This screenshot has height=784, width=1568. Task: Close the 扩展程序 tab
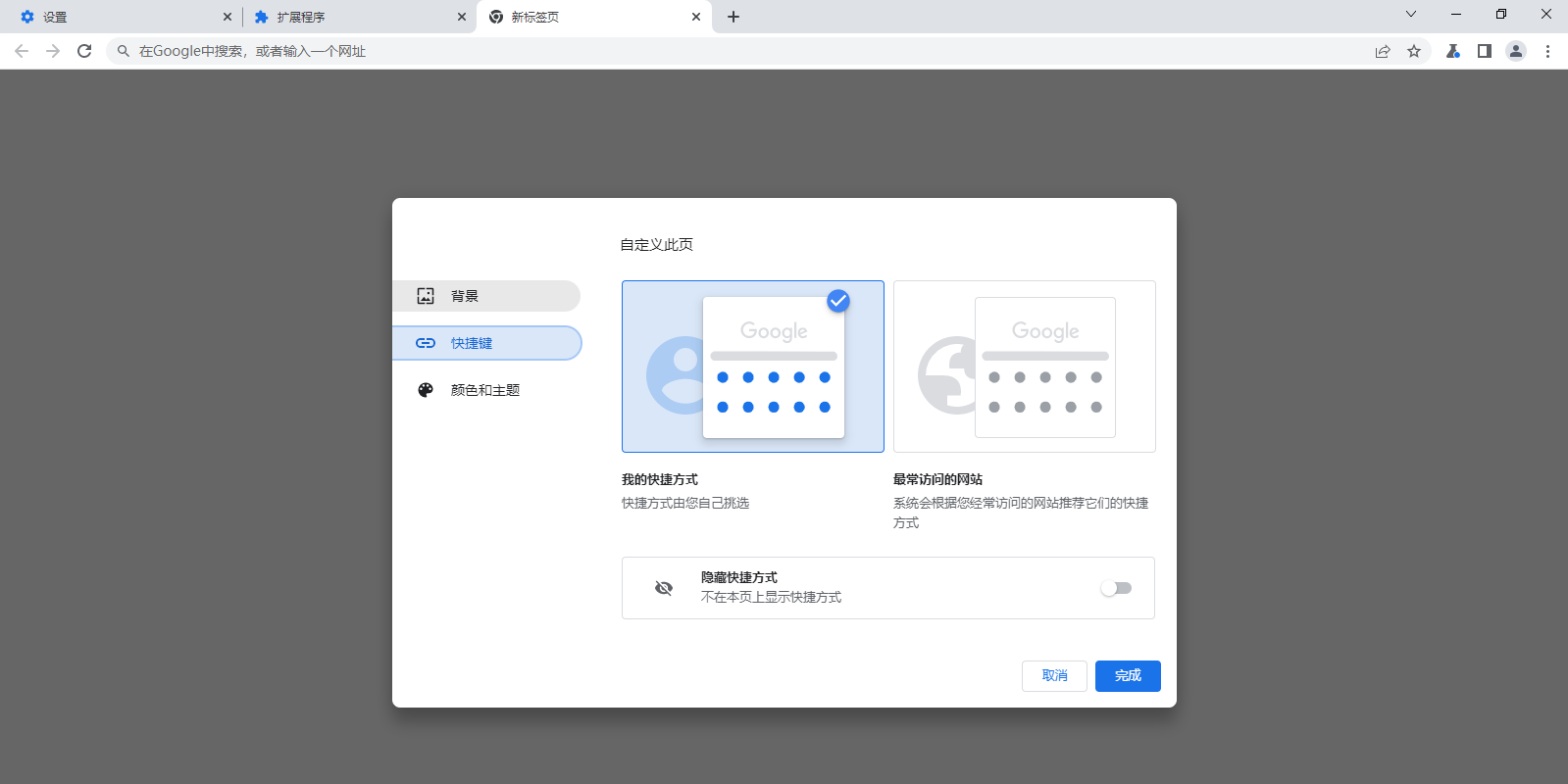coord(462,17)
